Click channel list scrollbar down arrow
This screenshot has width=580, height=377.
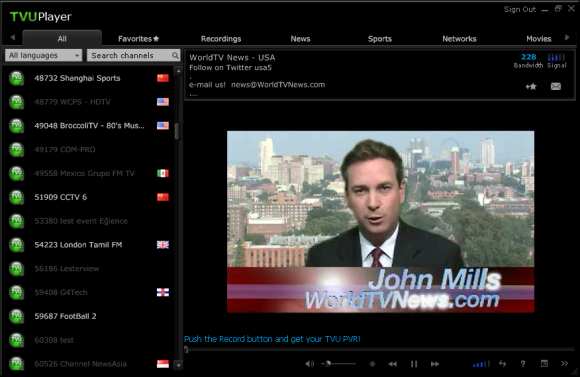[x=178, y=364]
